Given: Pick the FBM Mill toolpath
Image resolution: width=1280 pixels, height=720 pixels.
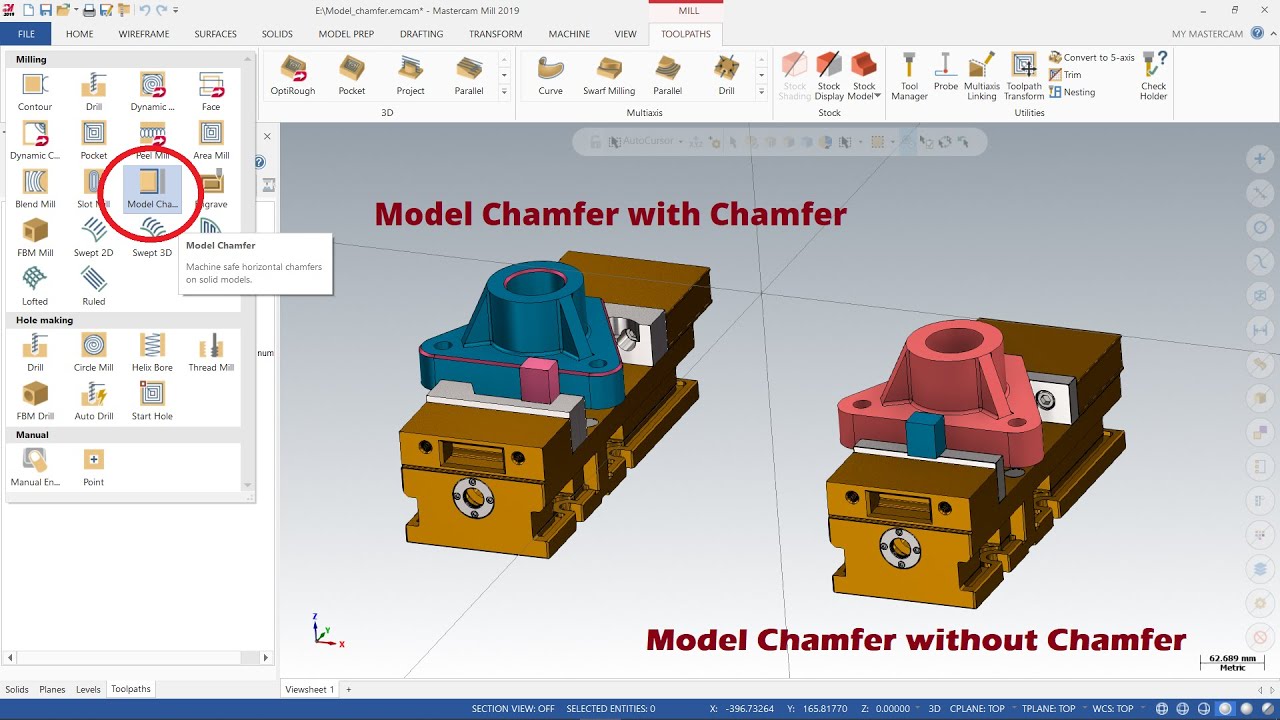Looking at the screenshot, I should tap(35, 238).
